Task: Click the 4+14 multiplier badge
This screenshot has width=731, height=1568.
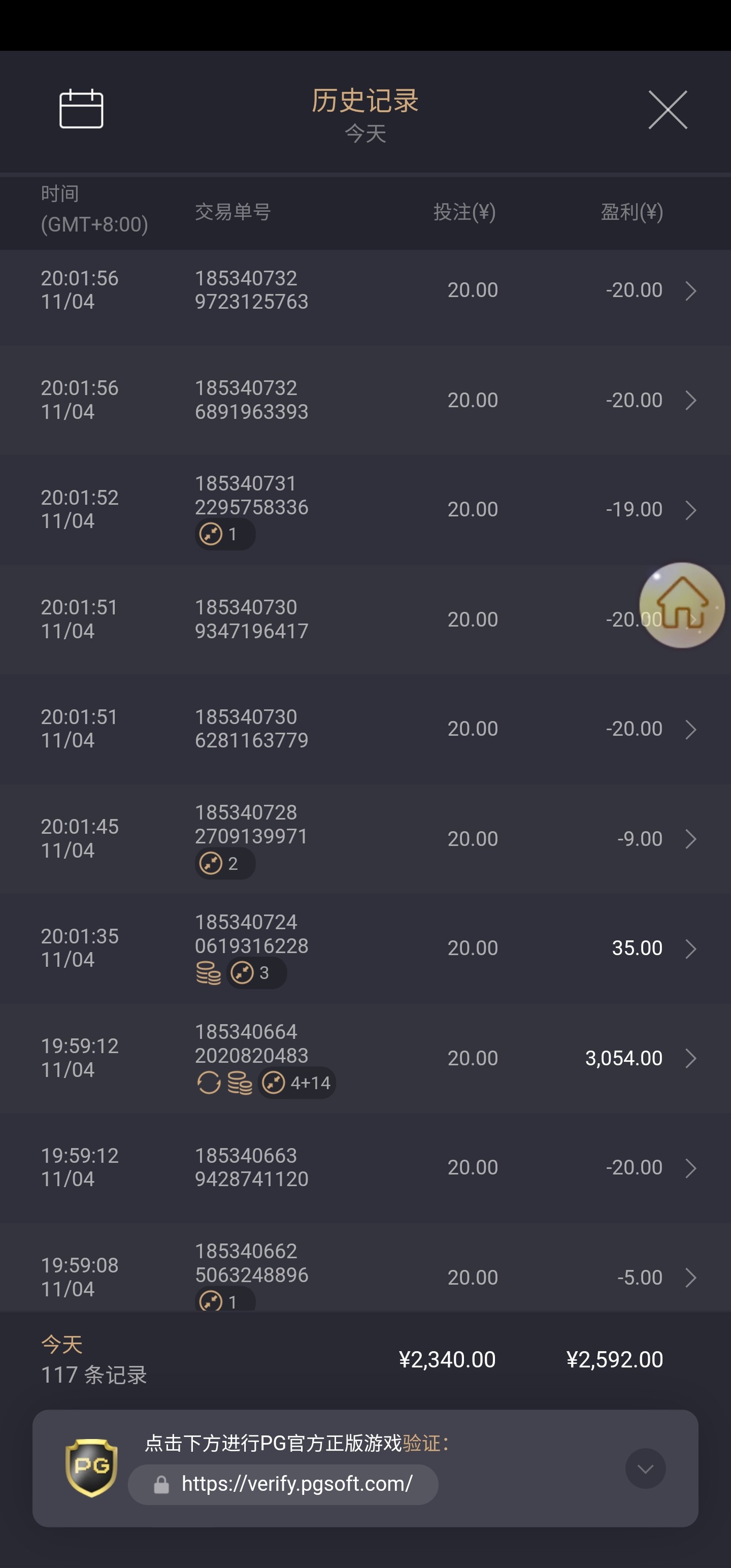Action: [297, 1083]
